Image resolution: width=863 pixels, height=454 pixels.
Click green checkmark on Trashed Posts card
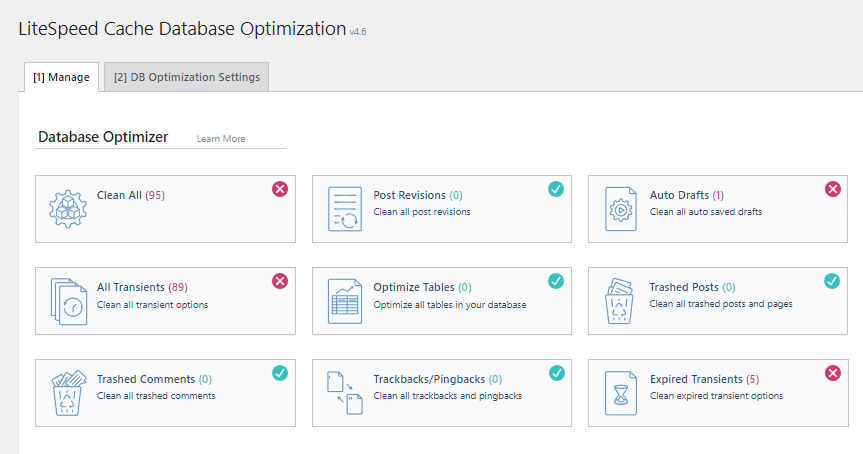(x=832, y=281)
